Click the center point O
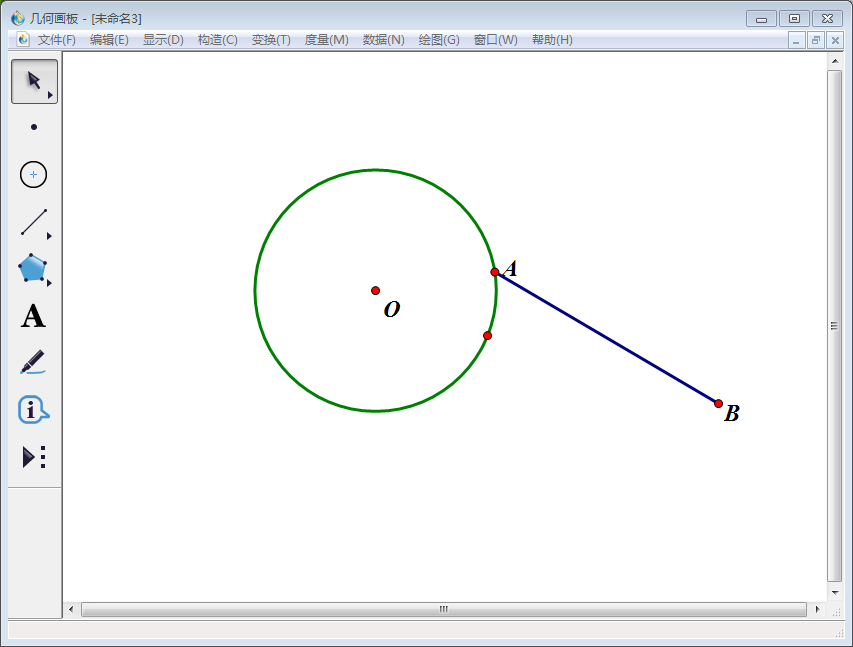853x647 pixels. (x=376, y=290)
